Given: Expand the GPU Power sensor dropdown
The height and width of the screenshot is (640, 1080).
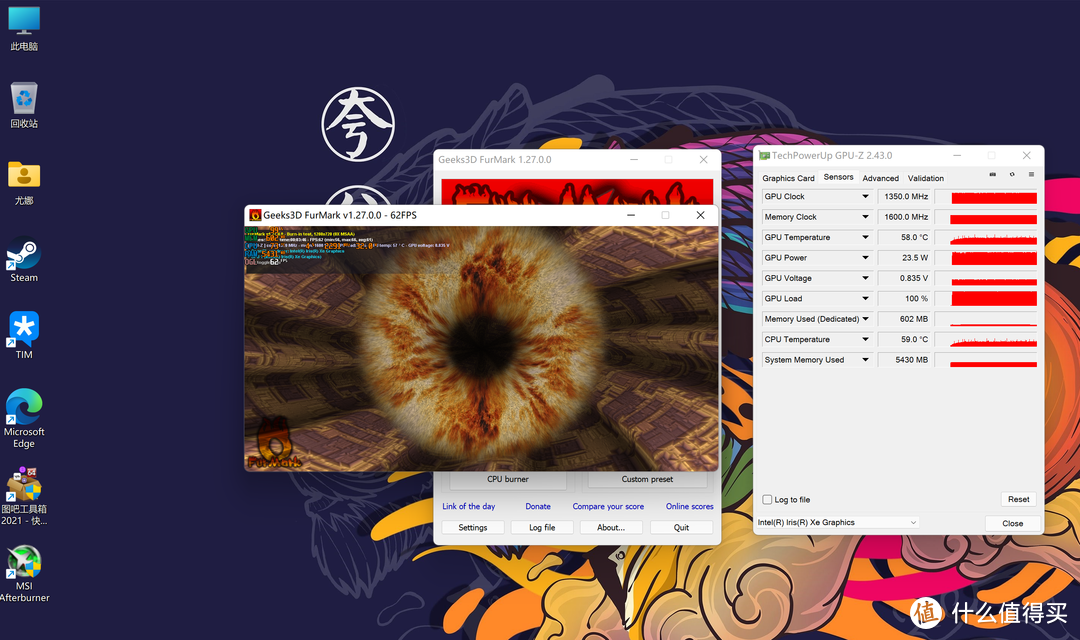Looking at the screenshot, I should point(865,258).
